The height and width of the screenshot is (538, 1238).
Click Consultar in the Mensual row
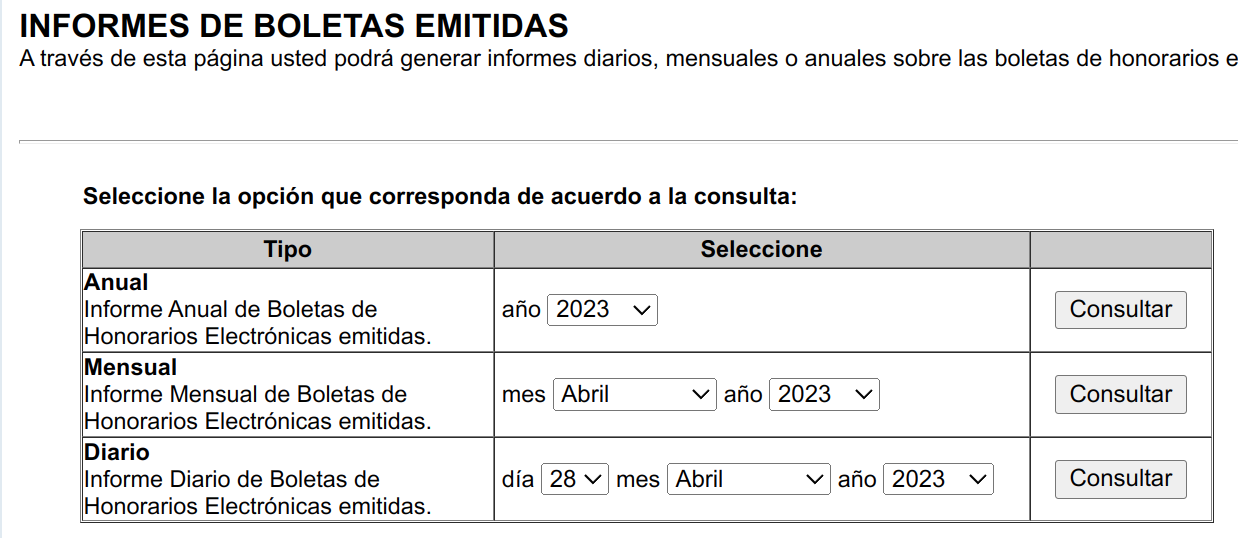tap(1120, 394)
